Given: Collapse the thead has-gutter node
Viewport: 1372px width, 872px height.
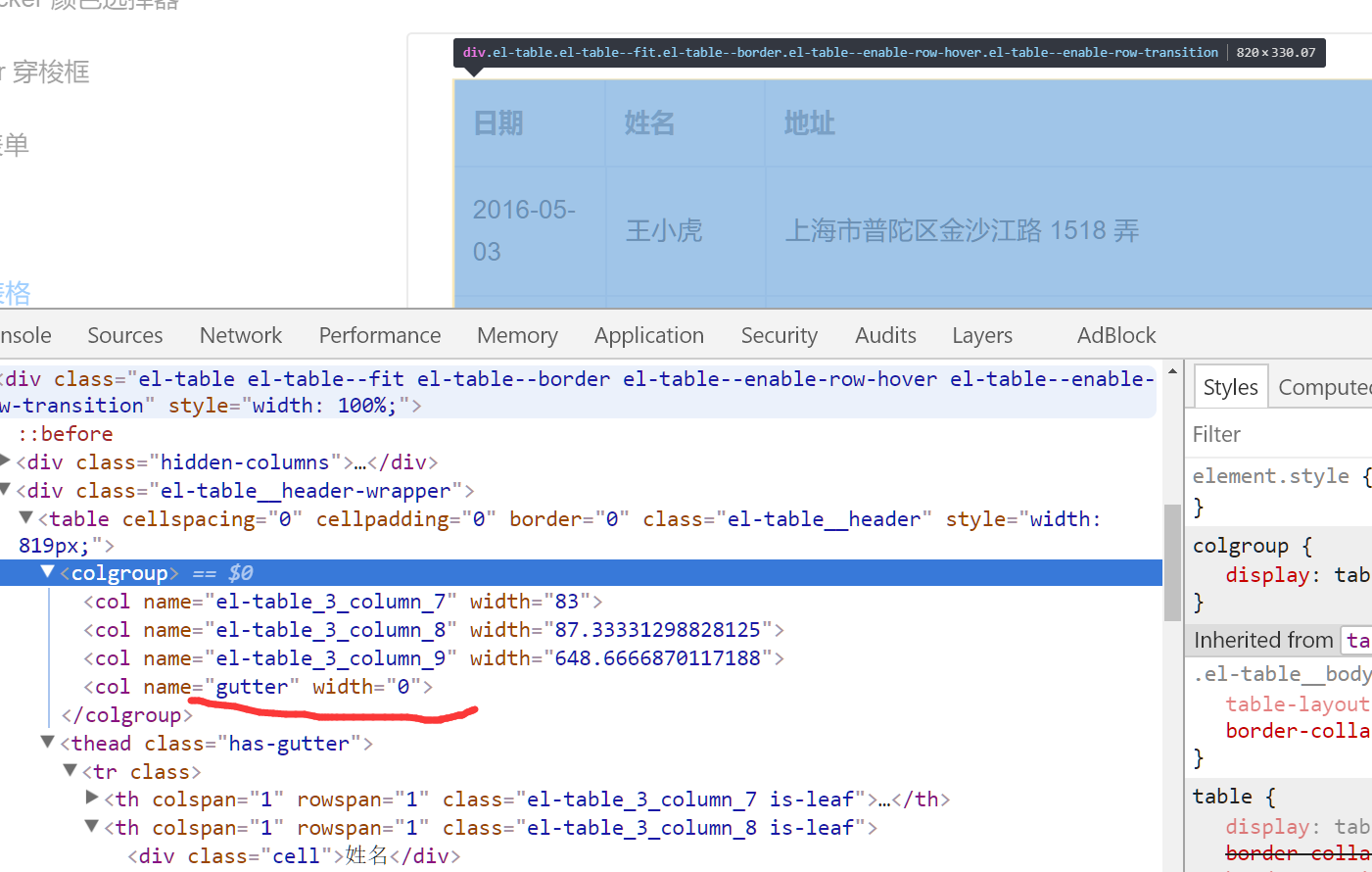Looking at the screenshot, I should [x=47, y=742].
